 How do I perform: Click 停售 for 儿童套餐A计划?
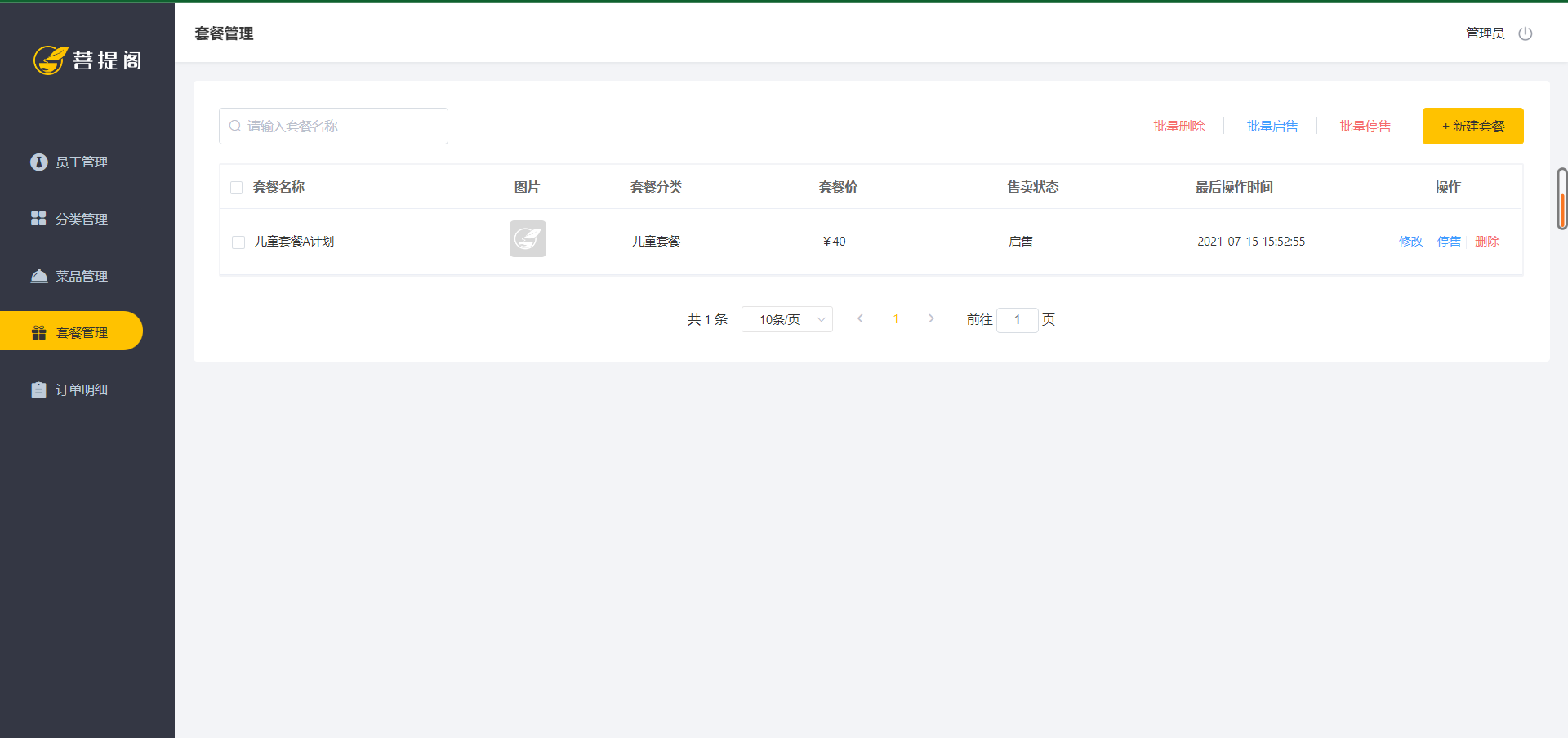pos(1449,241)
